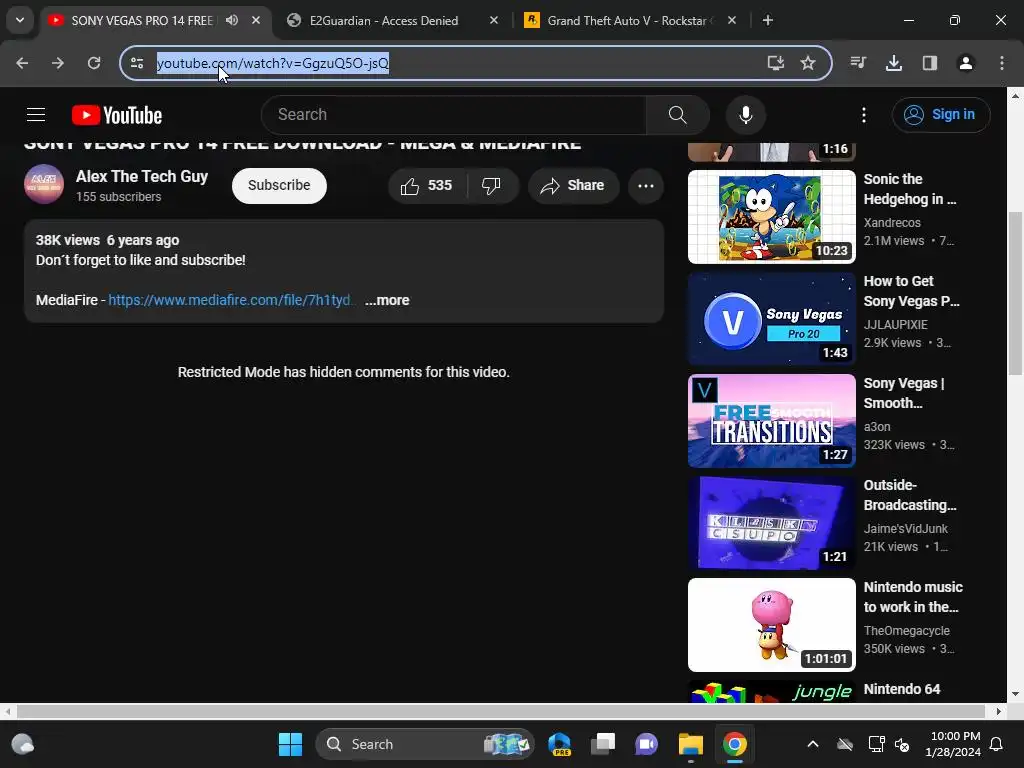This screenshot has height=768, width=1024.
Task: Open Chrome three-dot menu
Action: 1002,63
